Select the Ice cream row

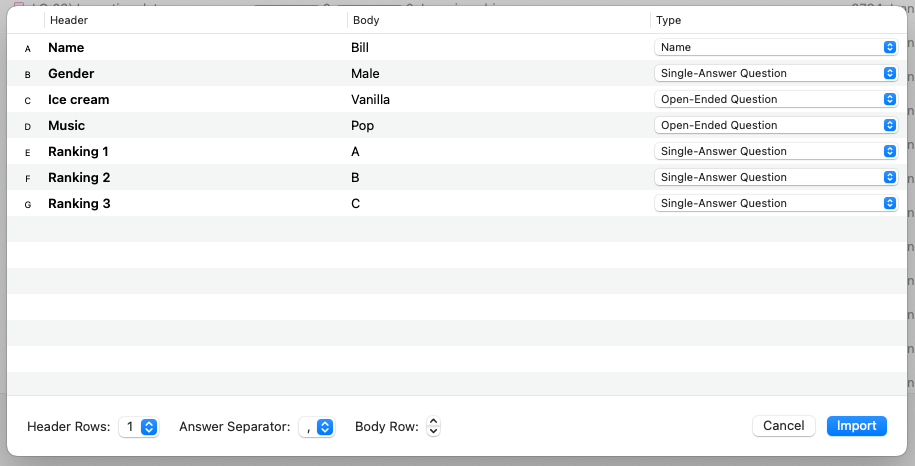tap(78, 99)
